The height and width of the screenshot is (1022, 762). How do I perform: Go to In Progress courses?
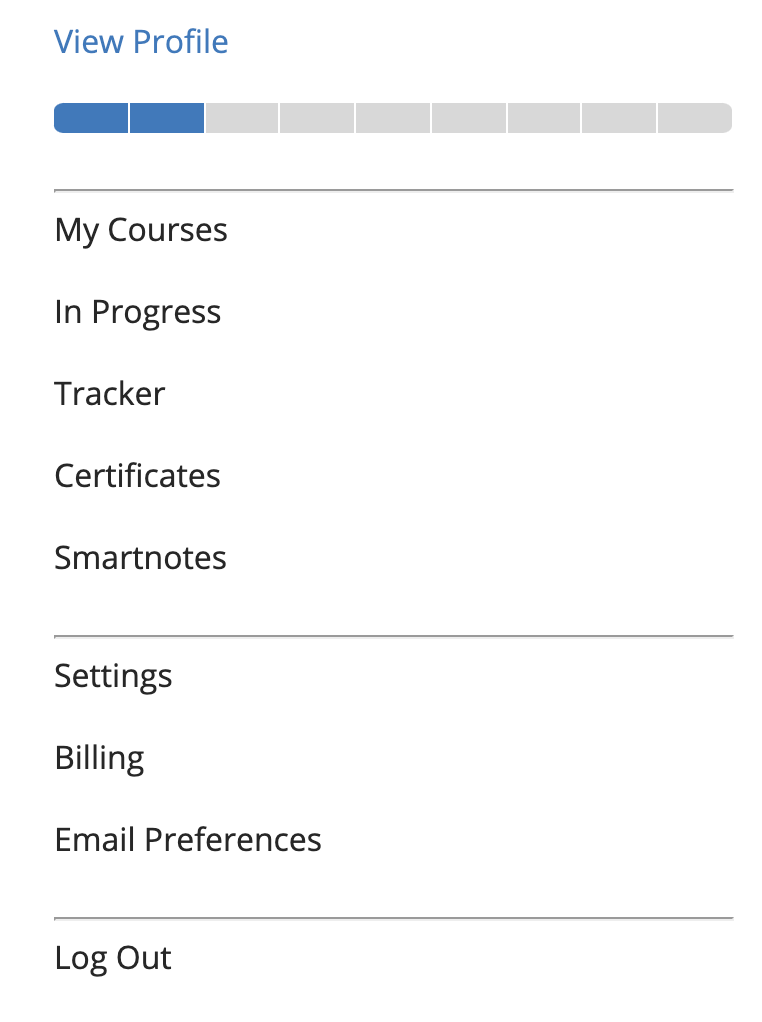[138, 312]
